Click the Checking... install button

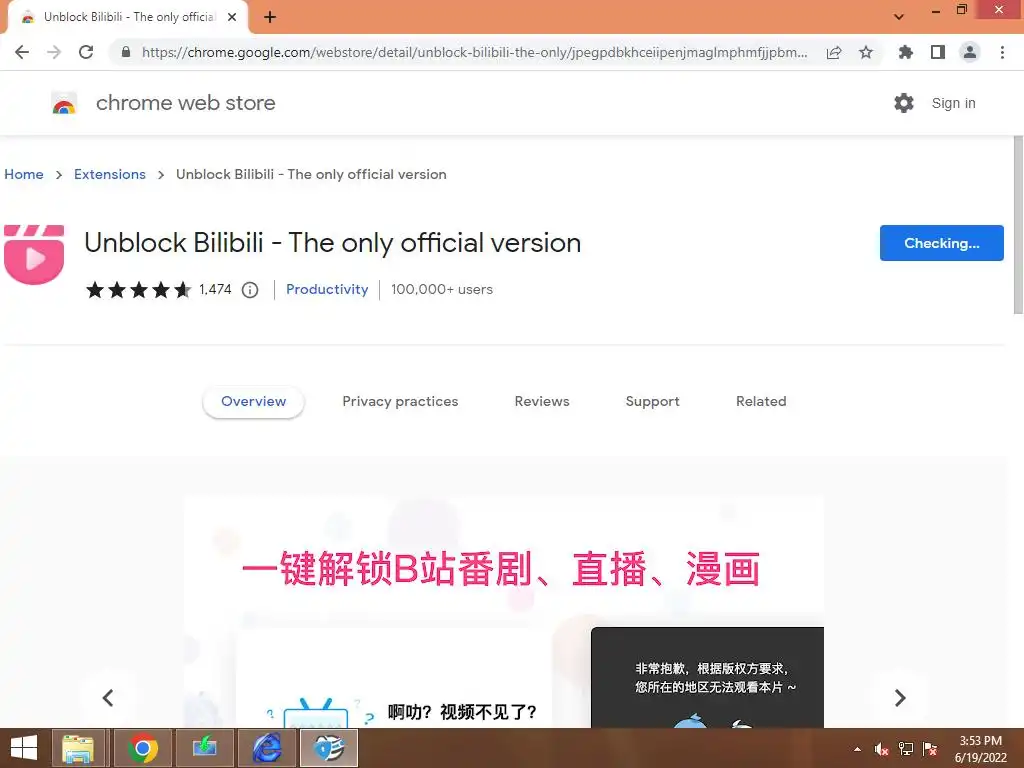(x=942, y=243)
